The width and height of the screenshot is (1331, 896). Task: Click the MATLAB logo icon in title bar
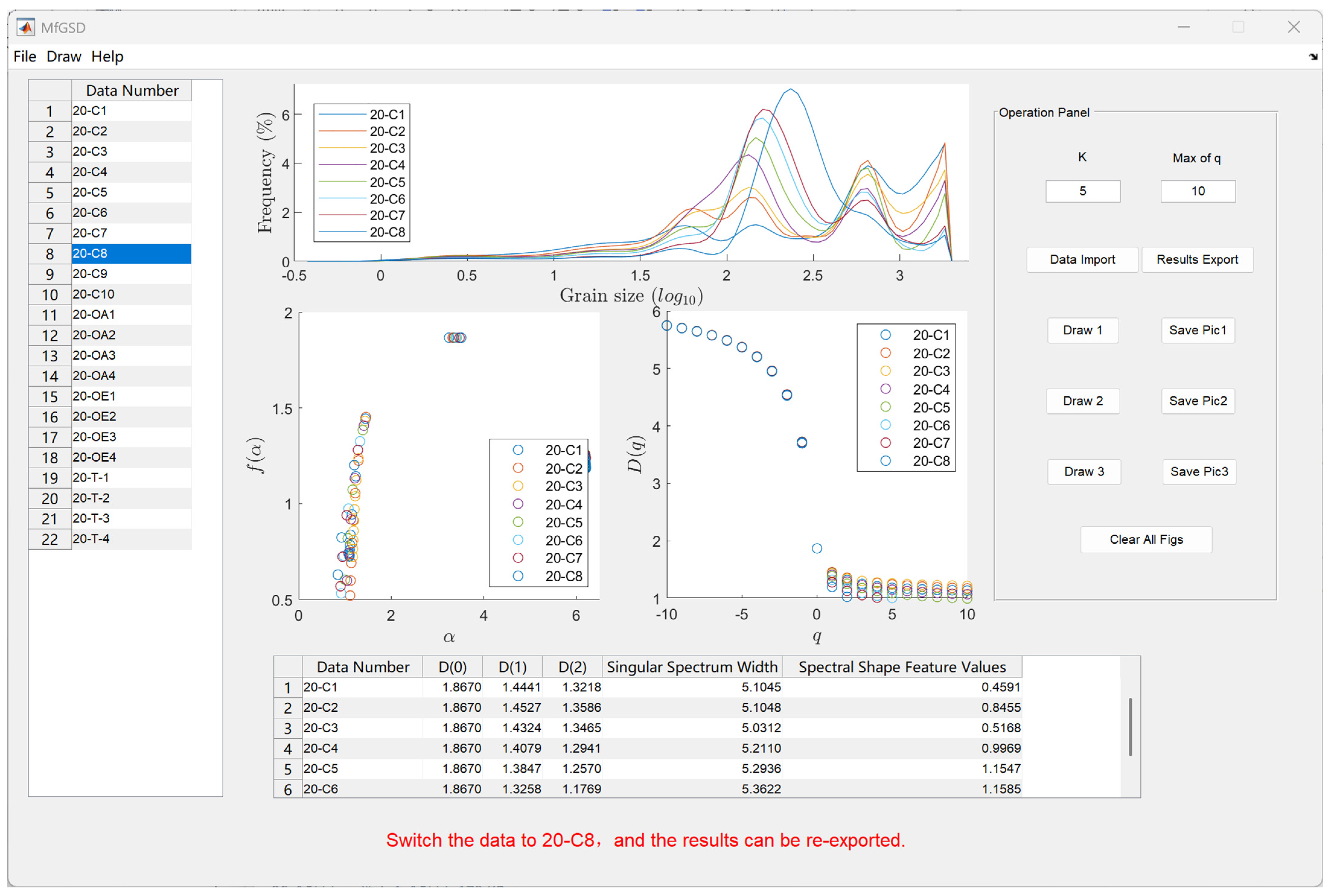coord(25,27)
